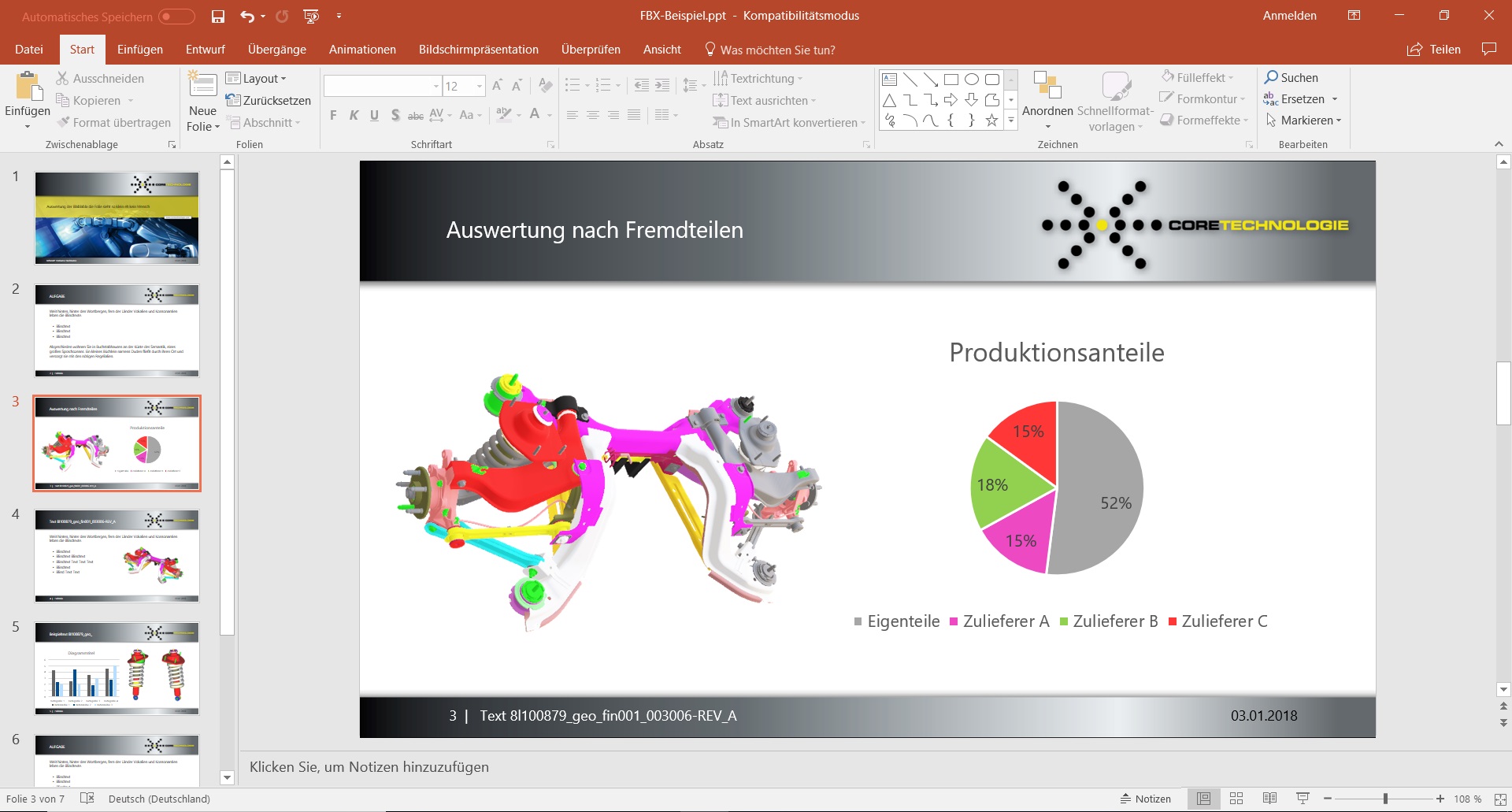
Task: Switch to slide sorter view icon
Action: (x=1236, y=799)
